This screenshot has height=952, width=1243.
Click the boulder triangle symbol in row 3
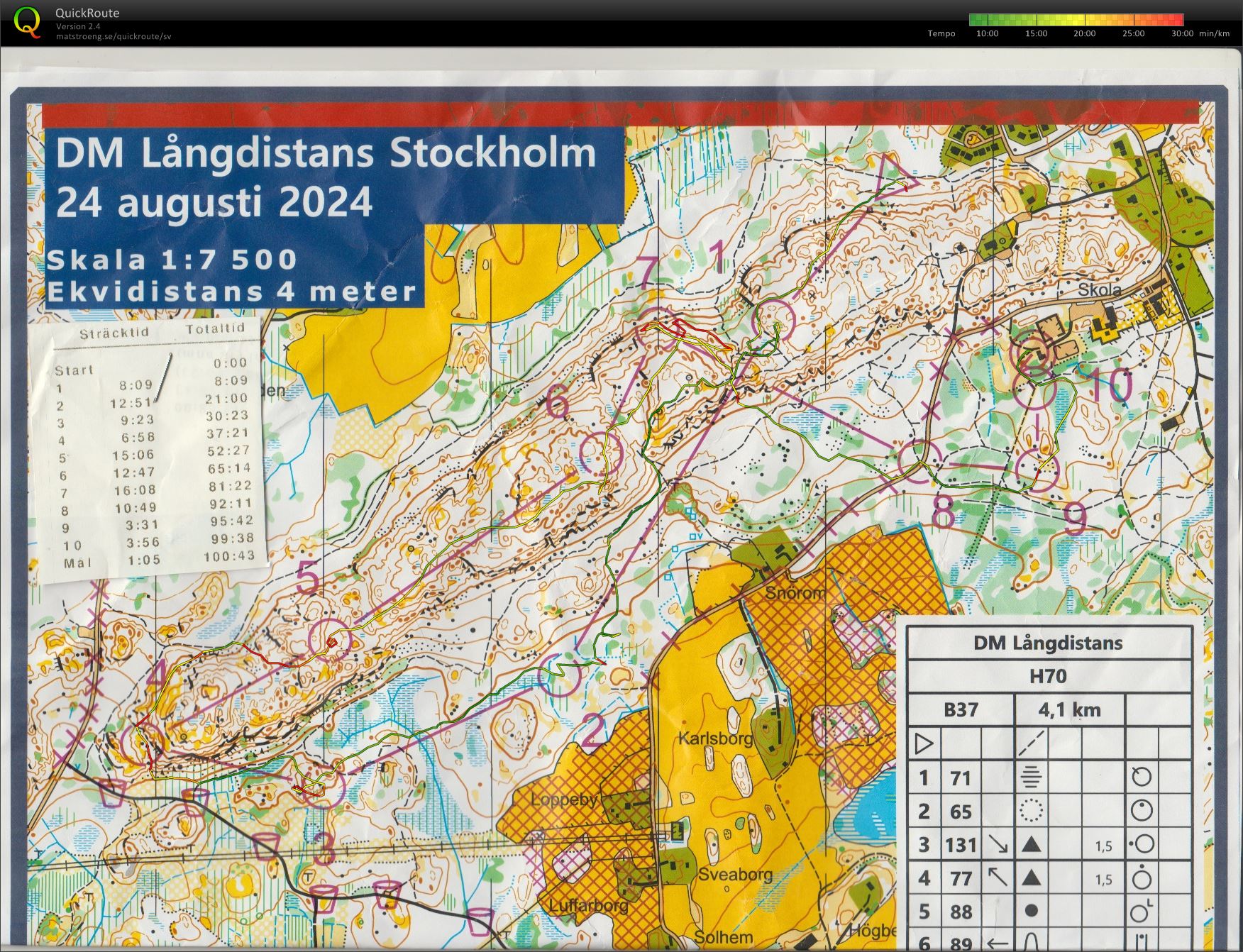point(1031,844)
